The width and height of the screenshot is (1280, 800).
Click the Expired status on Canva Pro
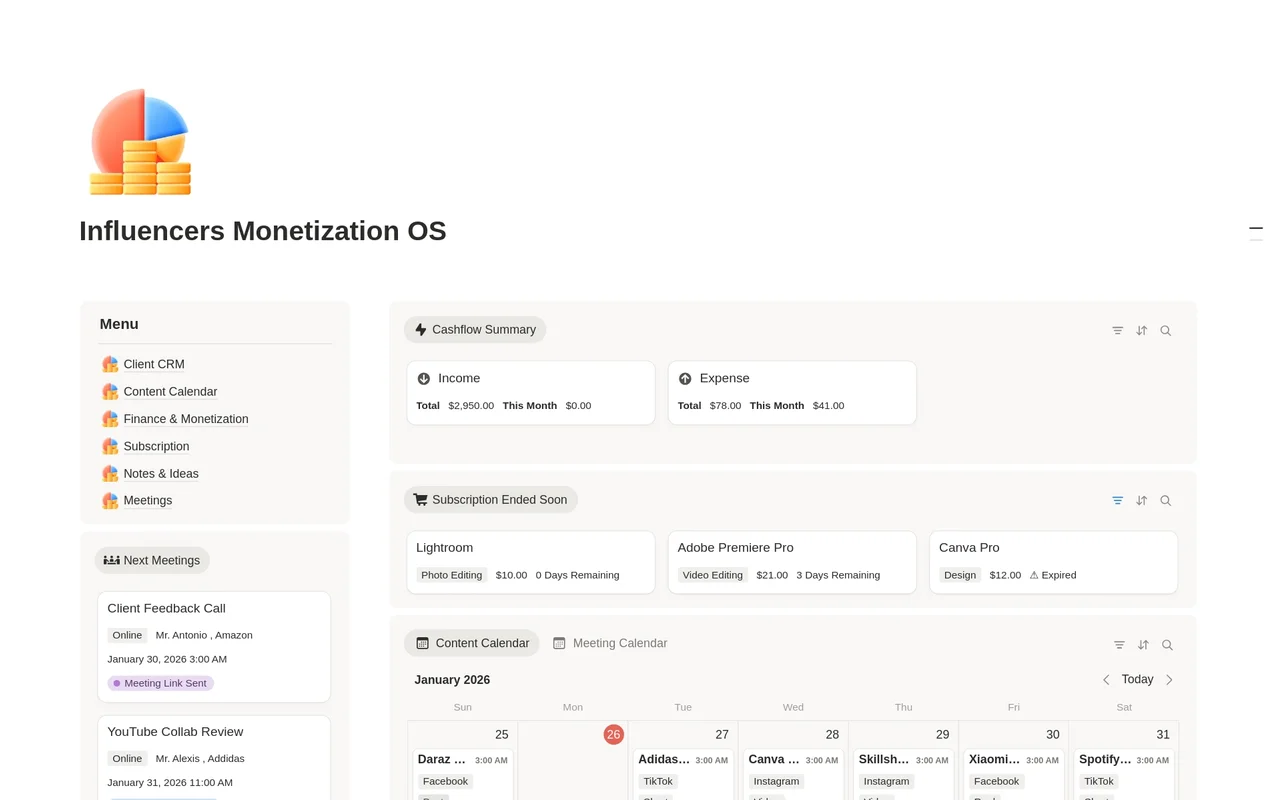point(1053,575)
